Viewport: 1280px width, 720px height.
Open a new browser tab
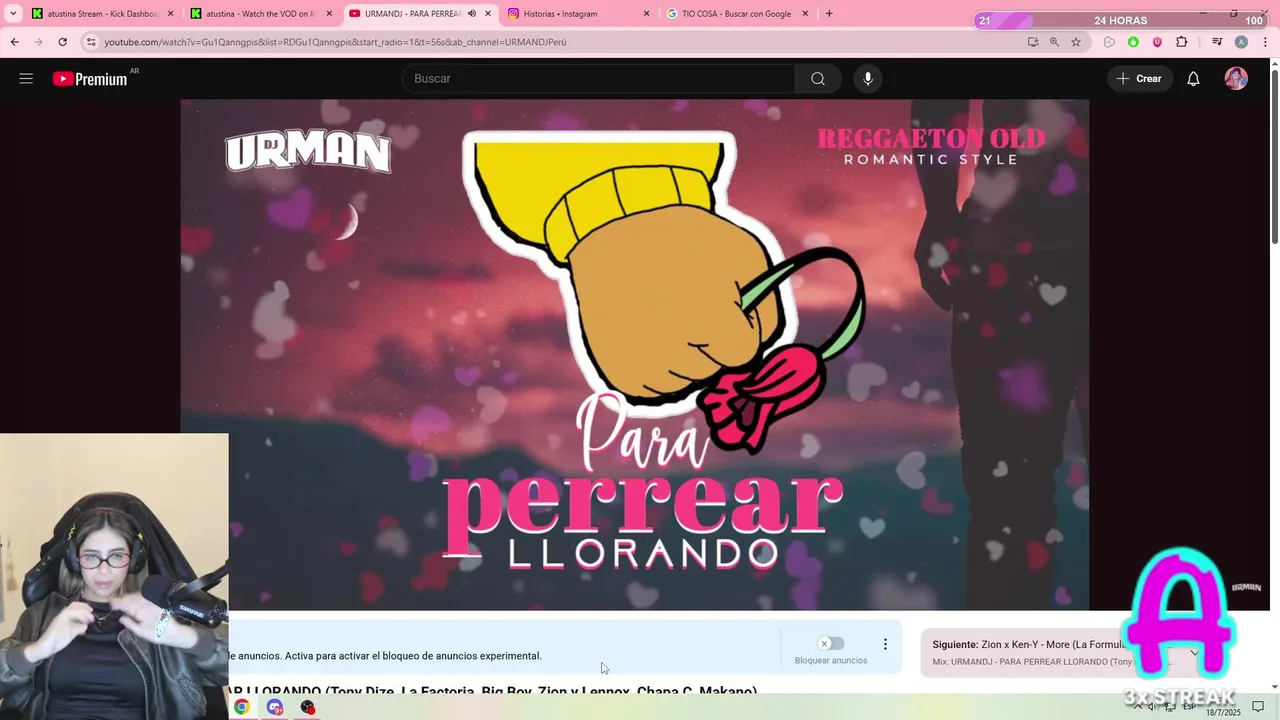coord(829,14)
